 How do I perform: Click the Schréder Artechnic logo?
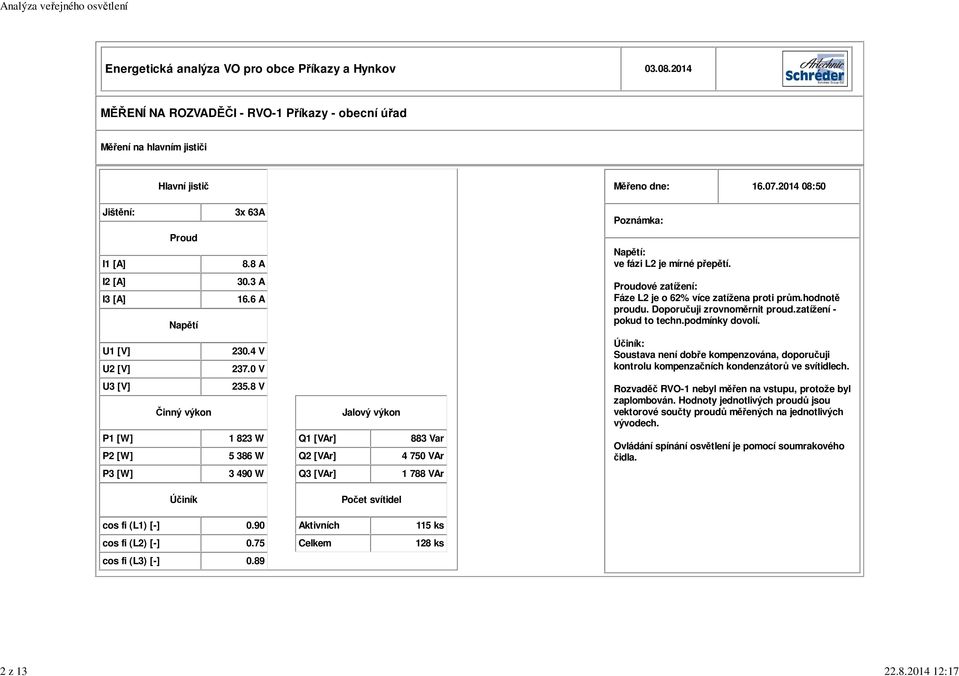point(815,69)
